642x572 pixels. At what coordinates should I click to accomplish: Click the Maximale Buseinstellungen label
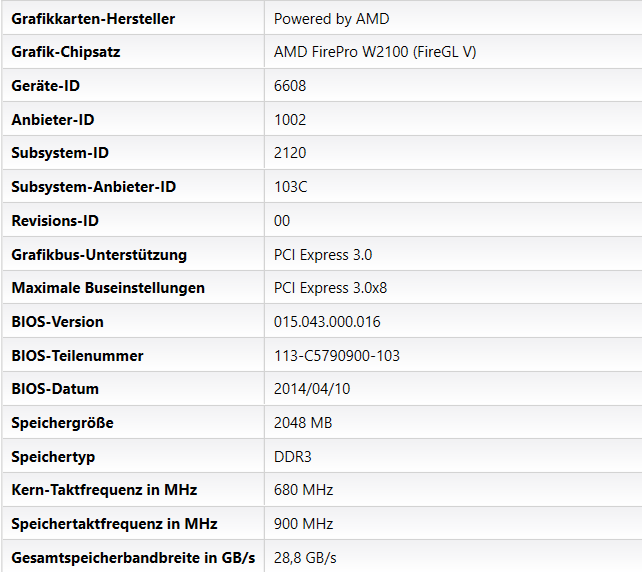point(108,288)
